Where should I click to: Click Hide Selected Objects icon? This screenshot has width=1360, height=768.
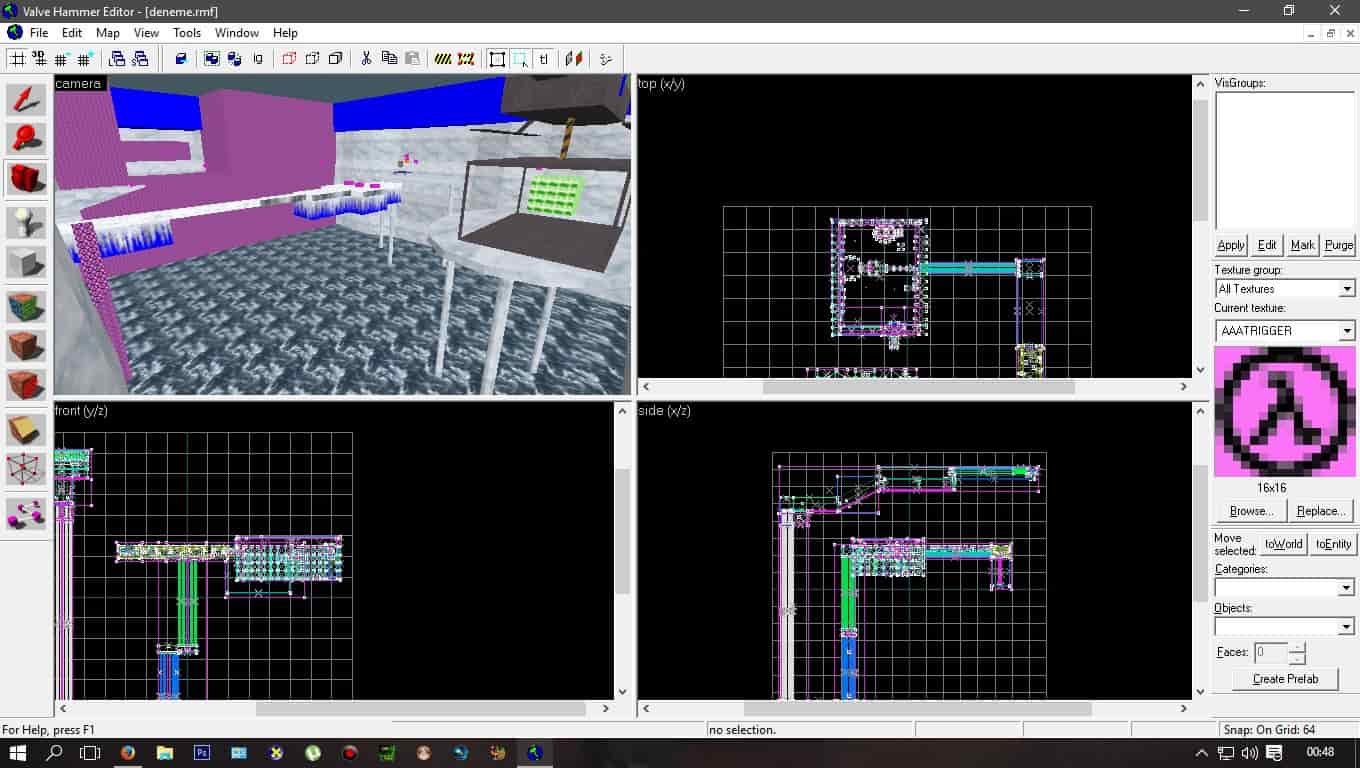click(289, 59)
